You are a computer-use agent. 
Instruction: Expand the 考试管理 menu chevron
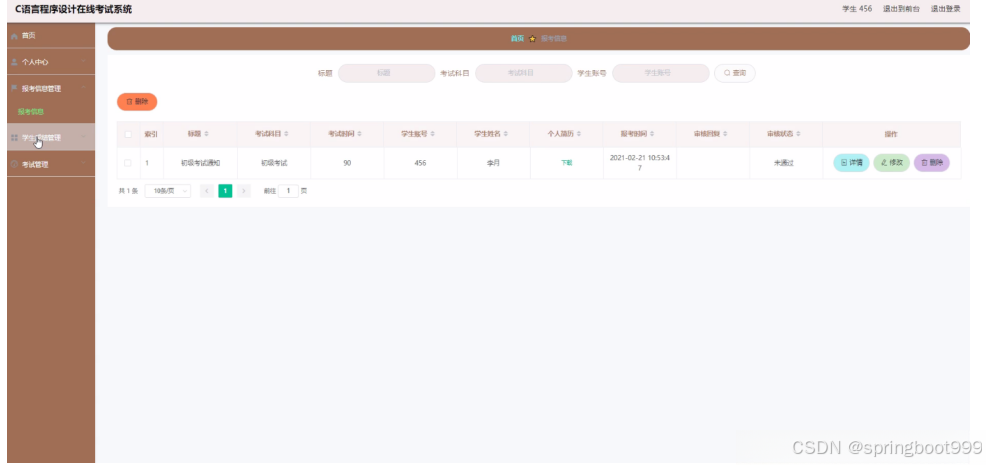tap(84, 164)
